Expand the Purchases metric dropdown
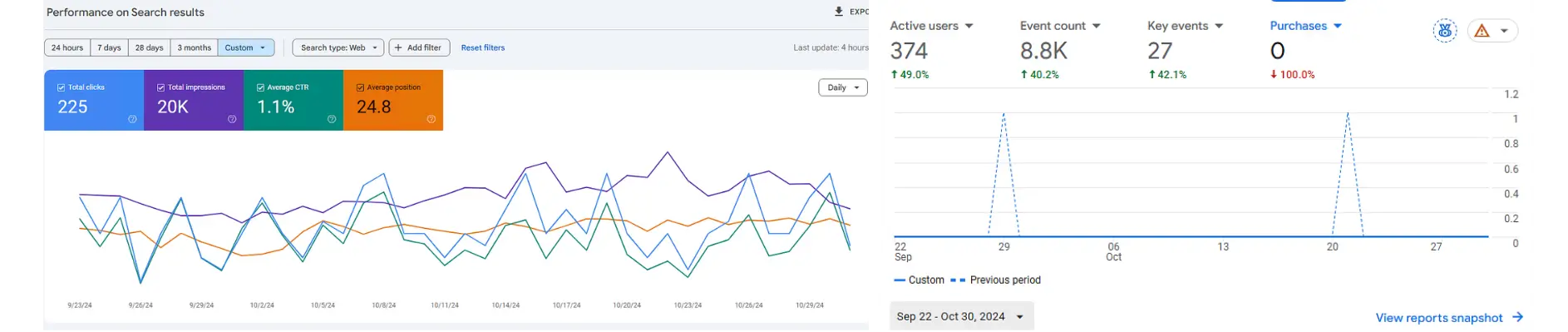This screenshot has width=1568, height=332. (1338, 26)
